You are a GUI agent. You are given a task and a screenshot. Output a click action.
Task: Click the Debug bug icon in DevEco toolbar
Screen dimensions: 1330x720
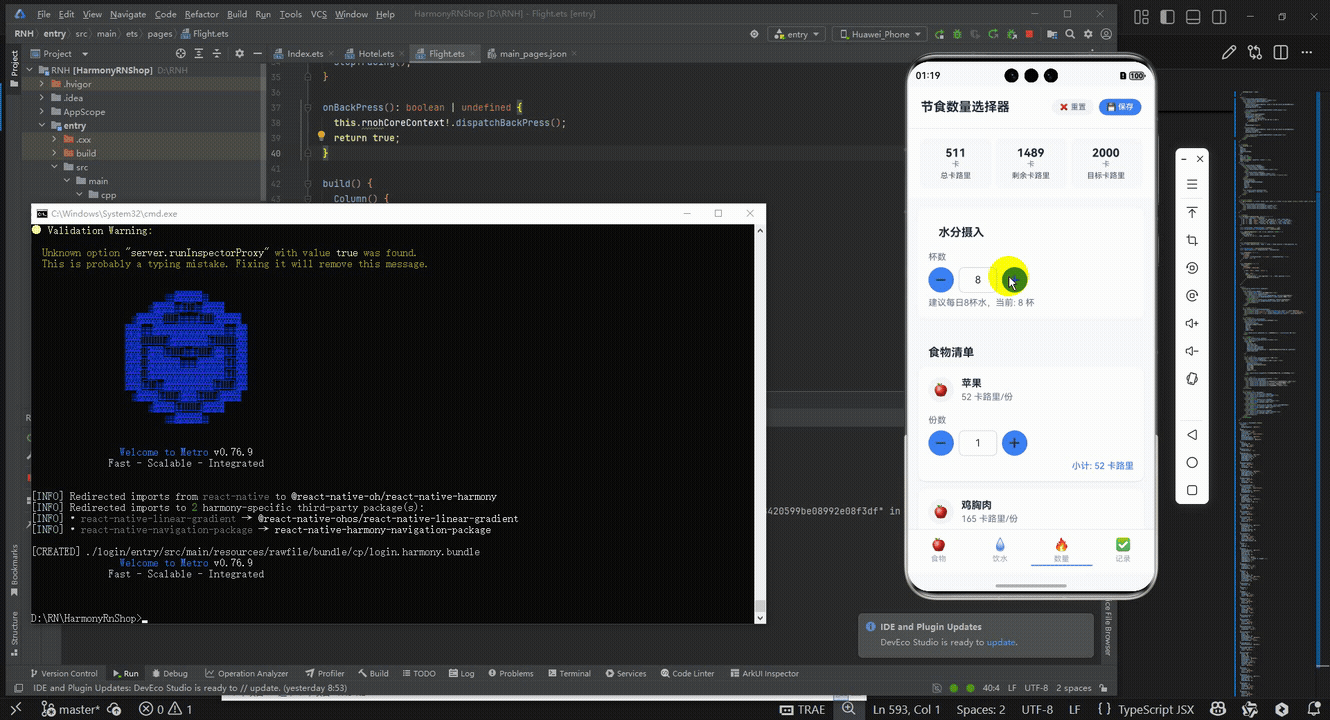pos(957,34)
